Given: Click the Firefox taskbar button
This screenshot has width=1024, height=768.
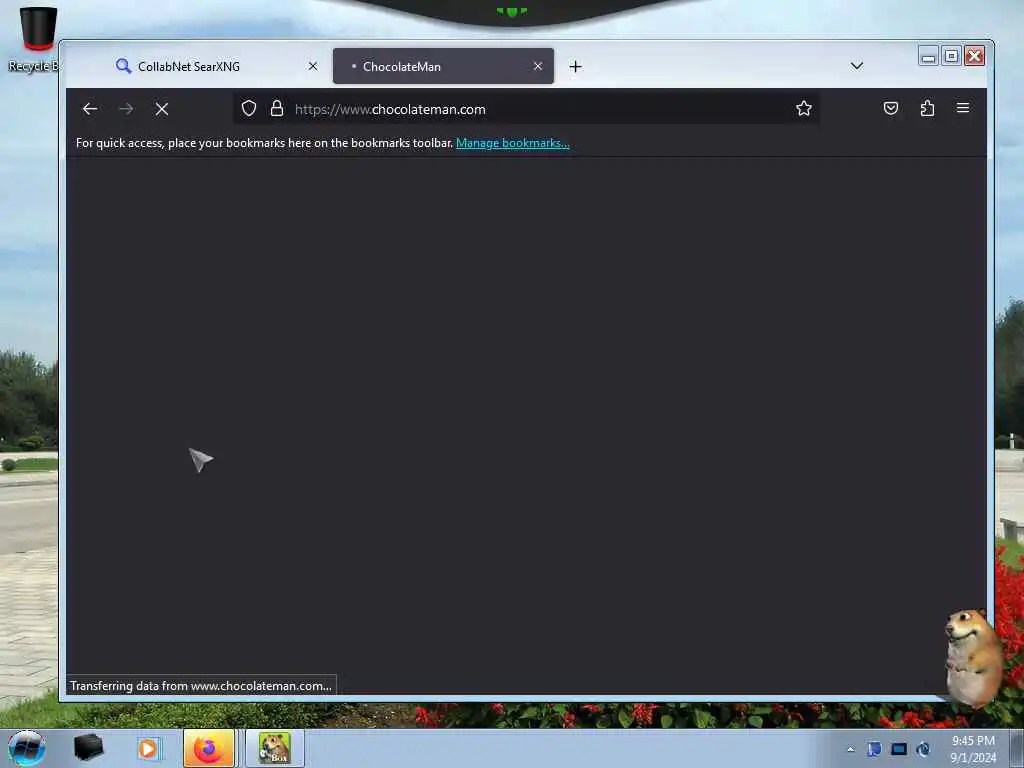Looking at the screenshot, I should click(209, 748).
